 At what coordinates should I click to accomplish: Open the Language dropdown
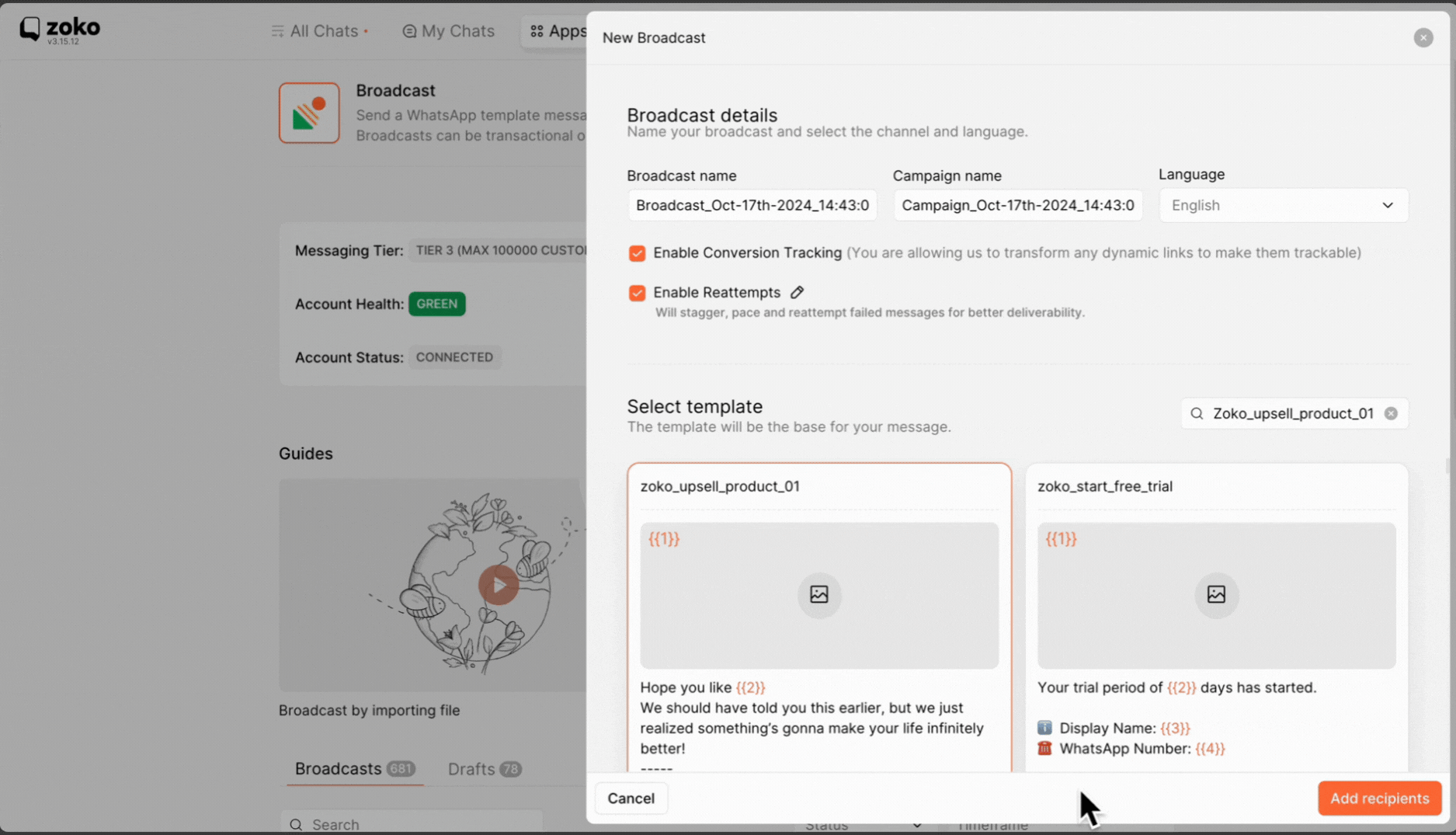(1283, 205)
